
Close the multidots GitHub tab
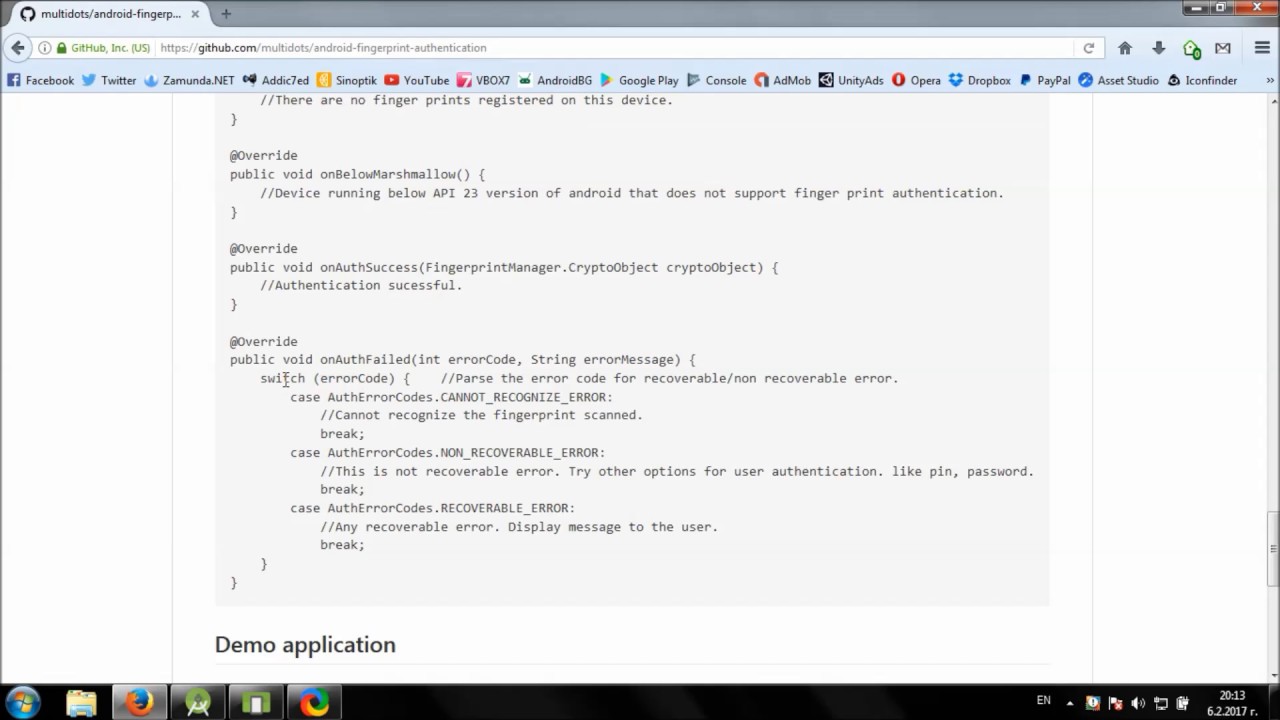[197, 14]
